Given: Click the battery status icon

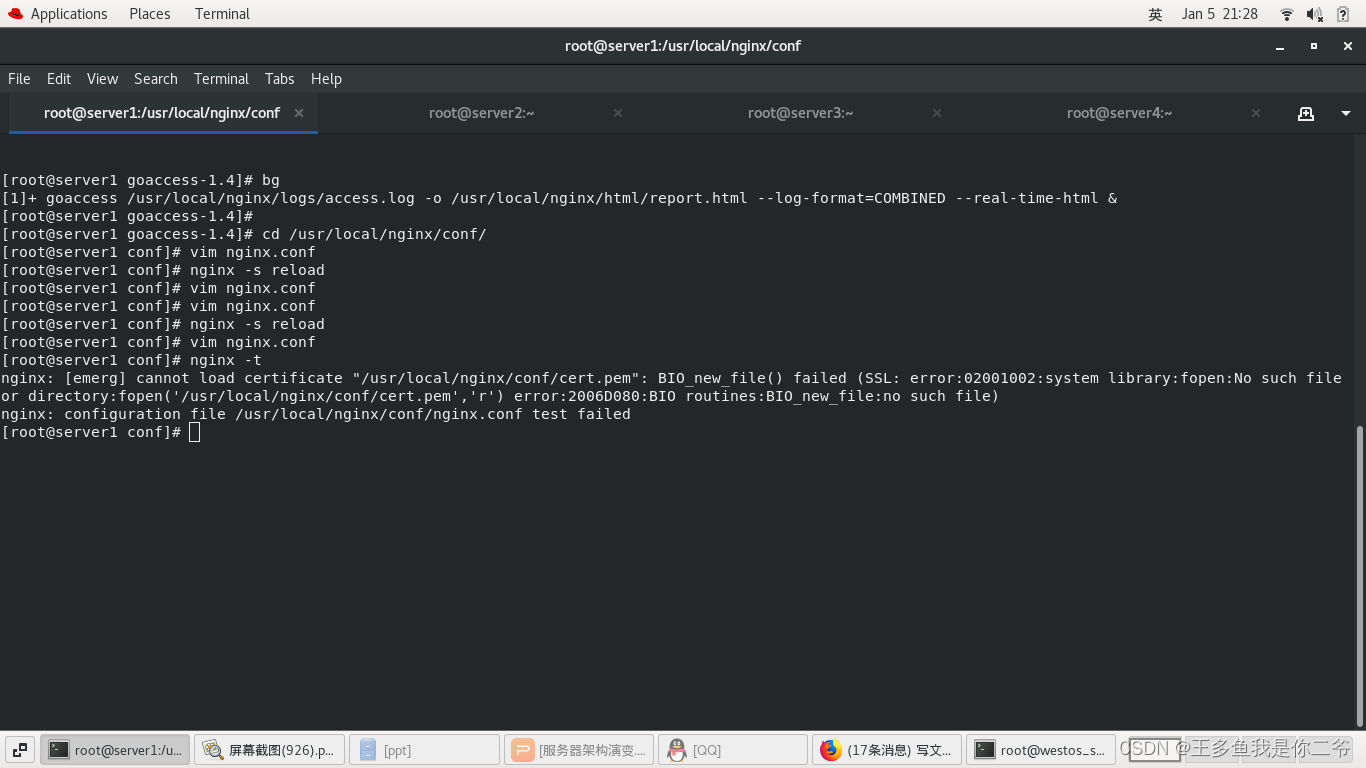Looking at the screenshot, I should 1343,14.
